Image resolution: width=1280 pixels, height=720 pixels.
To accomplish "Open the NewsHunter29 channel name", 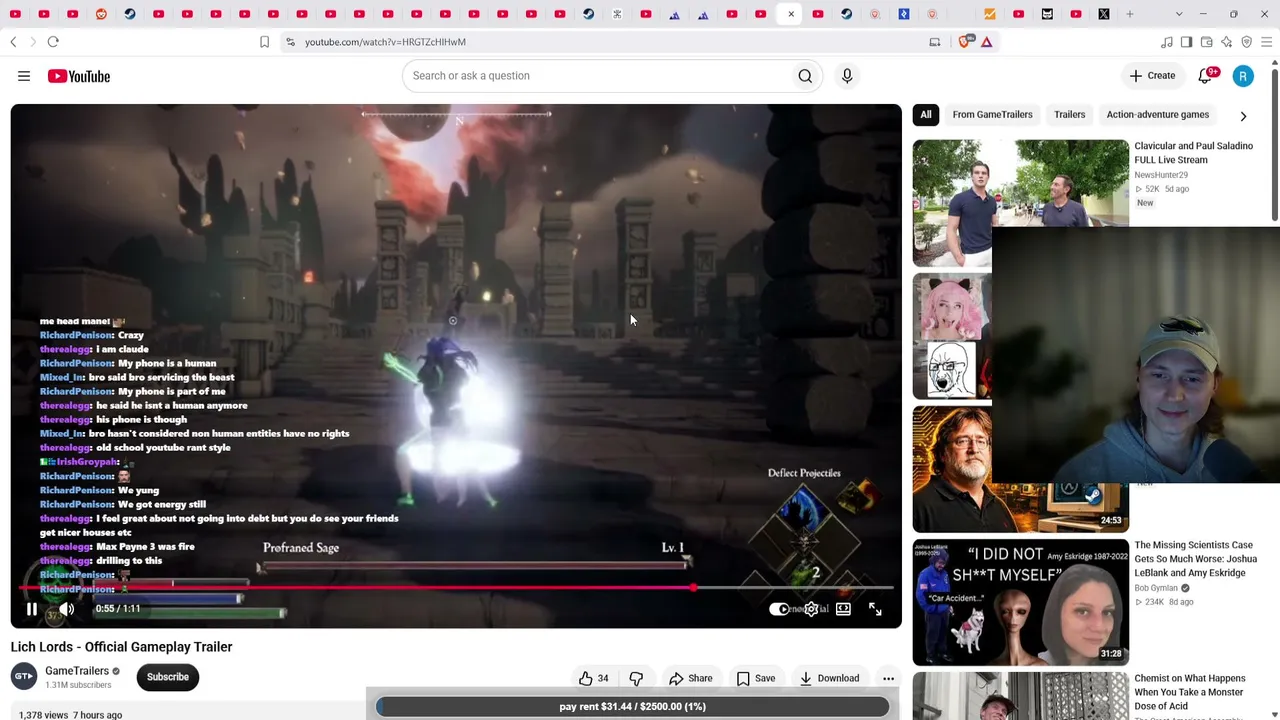I will (x=1161, y=175).
